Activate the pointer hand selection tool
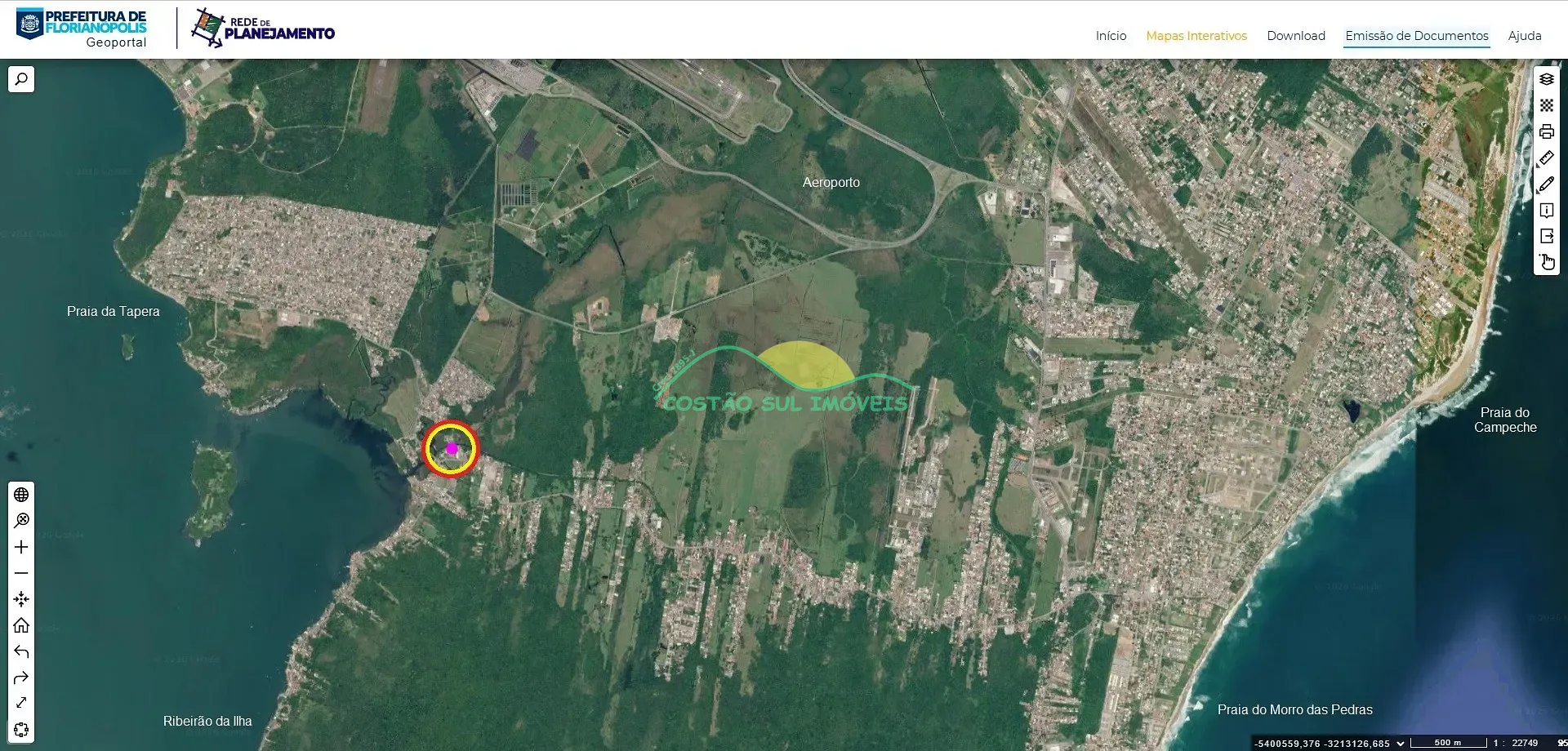1568x751 pixels. click(x=1547, y=262)
